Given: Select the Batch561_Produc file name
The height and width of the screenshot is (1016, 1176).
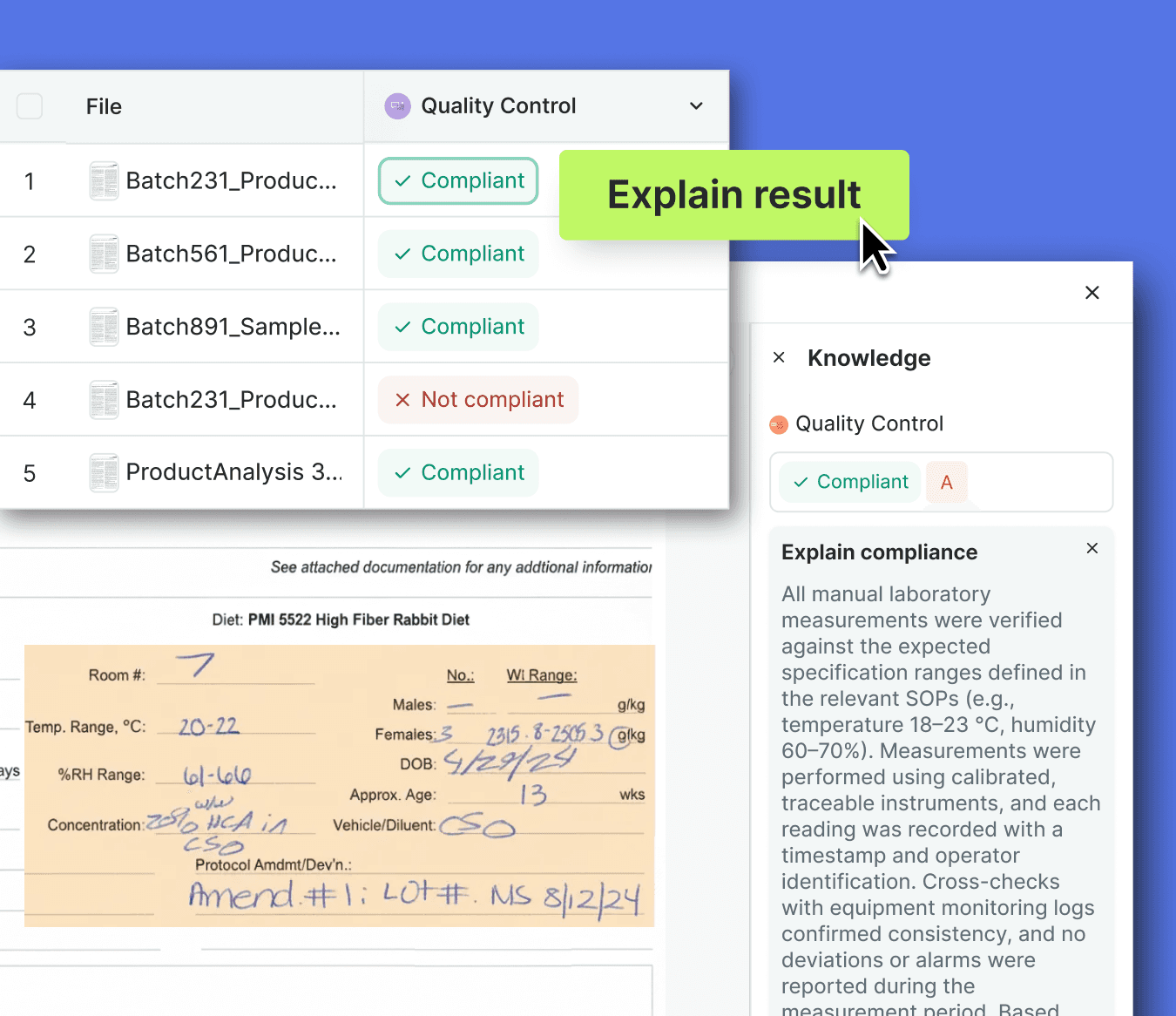Looking at the screenshot, I should pos(231,254).
